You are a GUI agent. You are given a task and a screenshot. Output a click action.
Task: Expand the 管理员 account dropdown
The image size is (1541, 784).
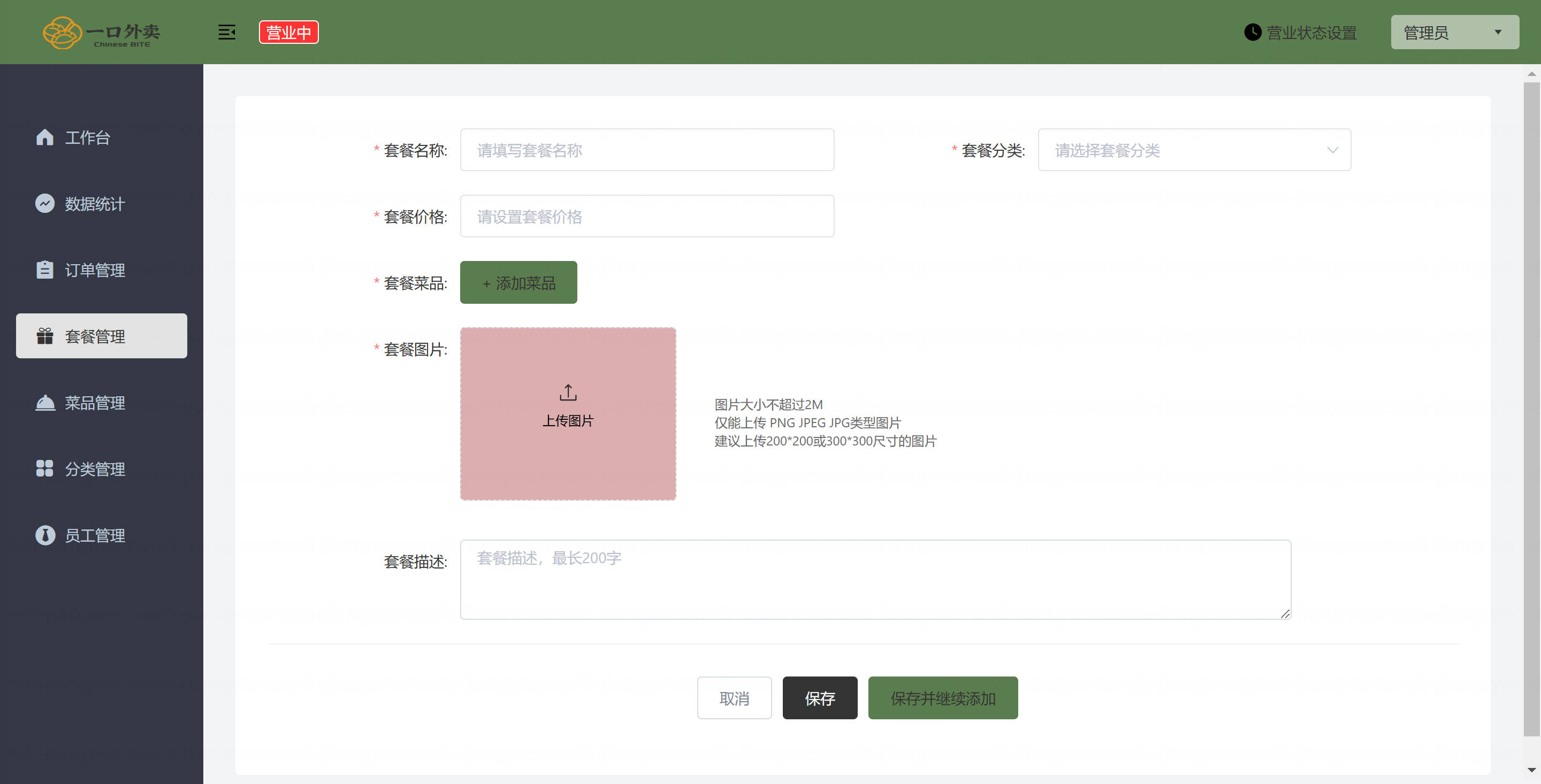[1454, 32]
